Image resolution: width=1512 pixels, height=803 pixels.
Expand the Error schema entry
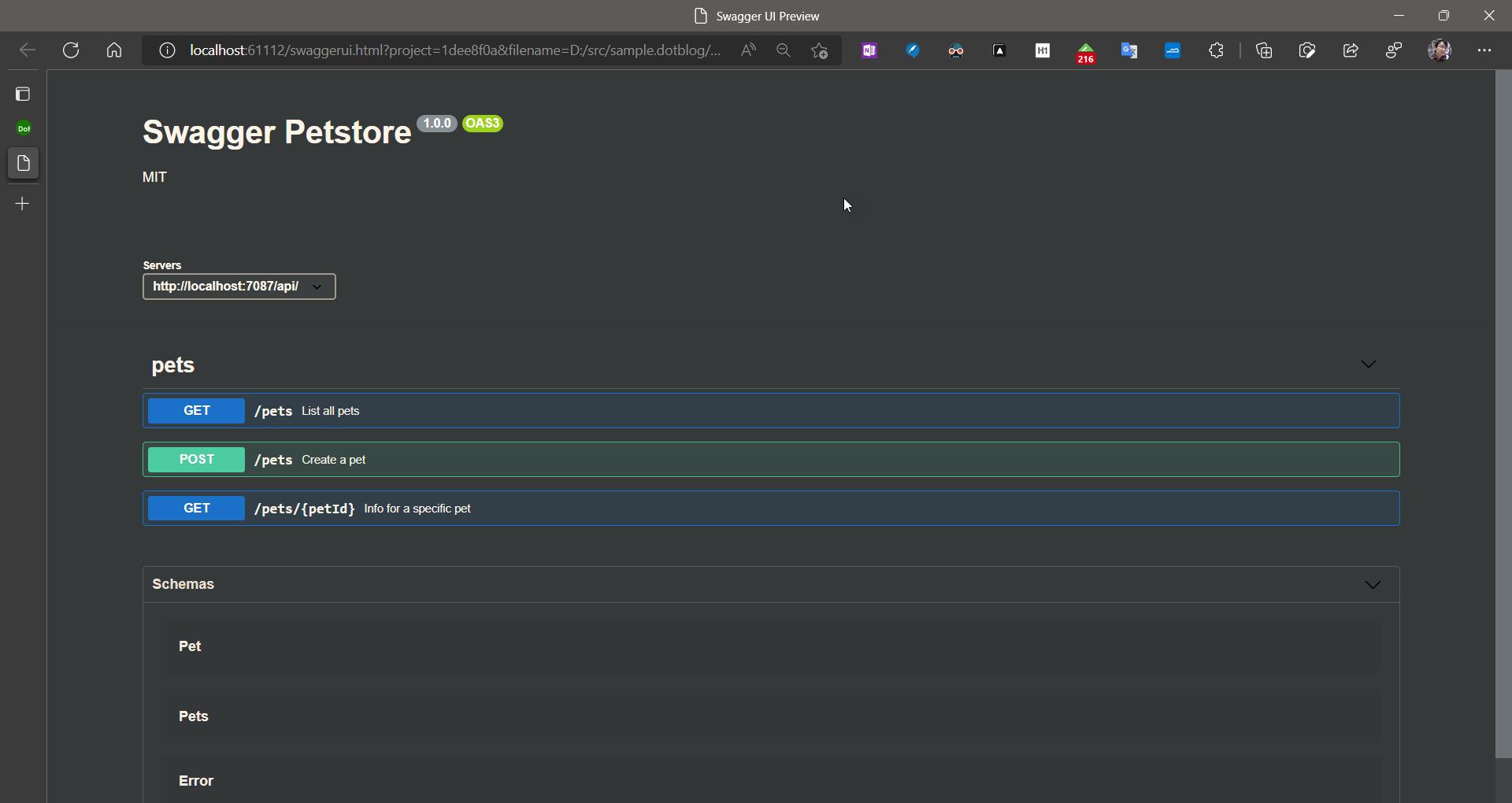[196, 781]
